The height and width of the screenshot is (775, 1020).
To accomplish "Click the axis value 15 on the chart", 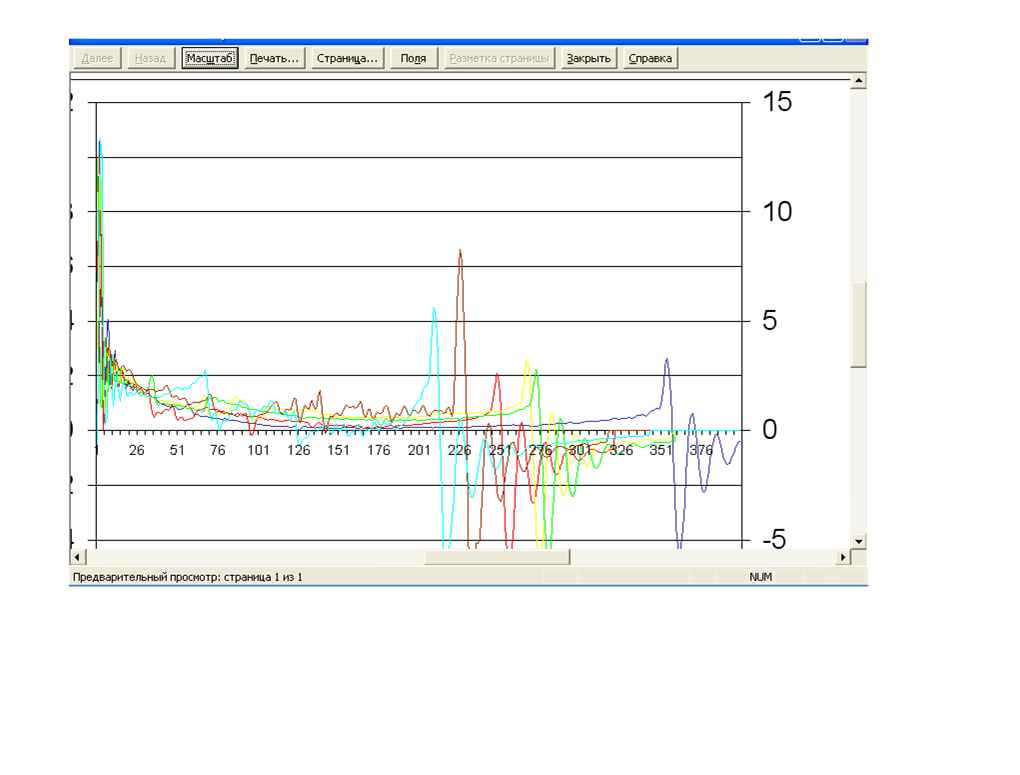I will [x=777, y=102].
